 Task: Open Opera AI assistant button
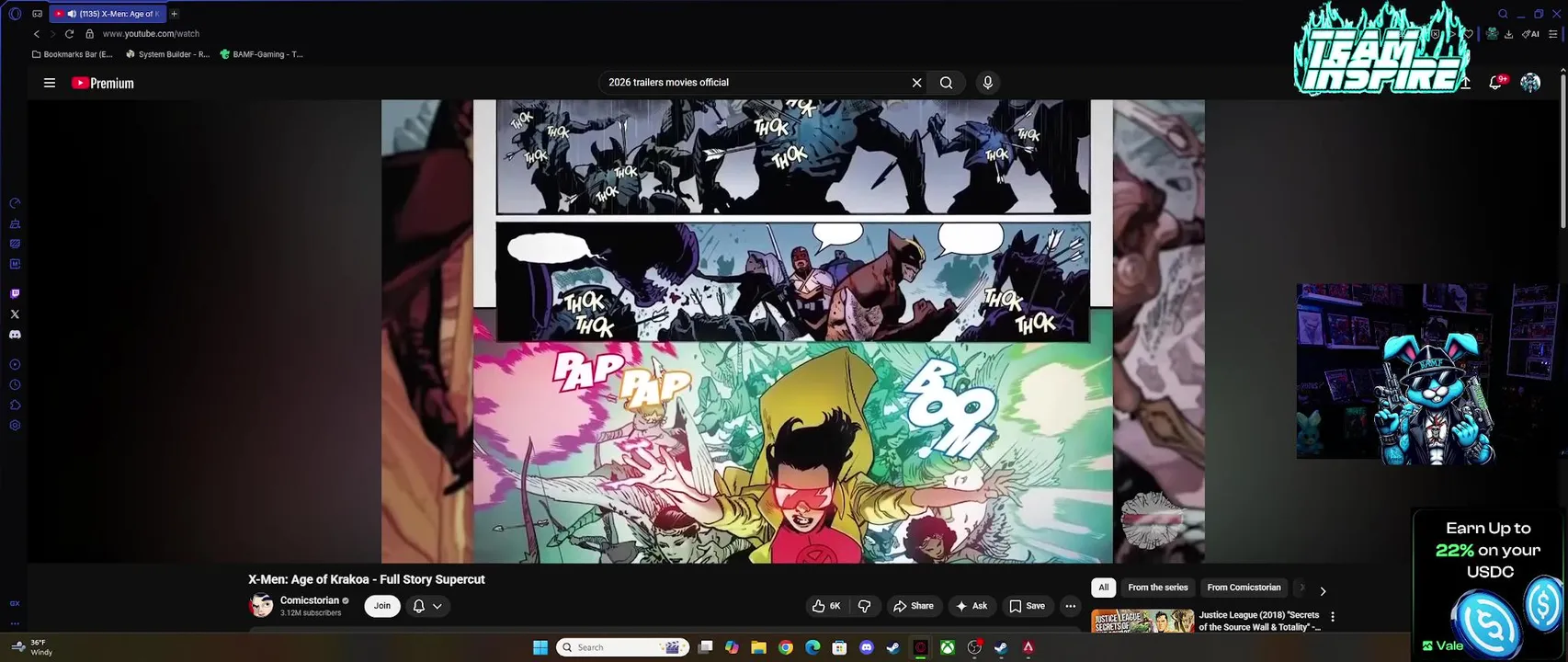(x=1530, y=34)
